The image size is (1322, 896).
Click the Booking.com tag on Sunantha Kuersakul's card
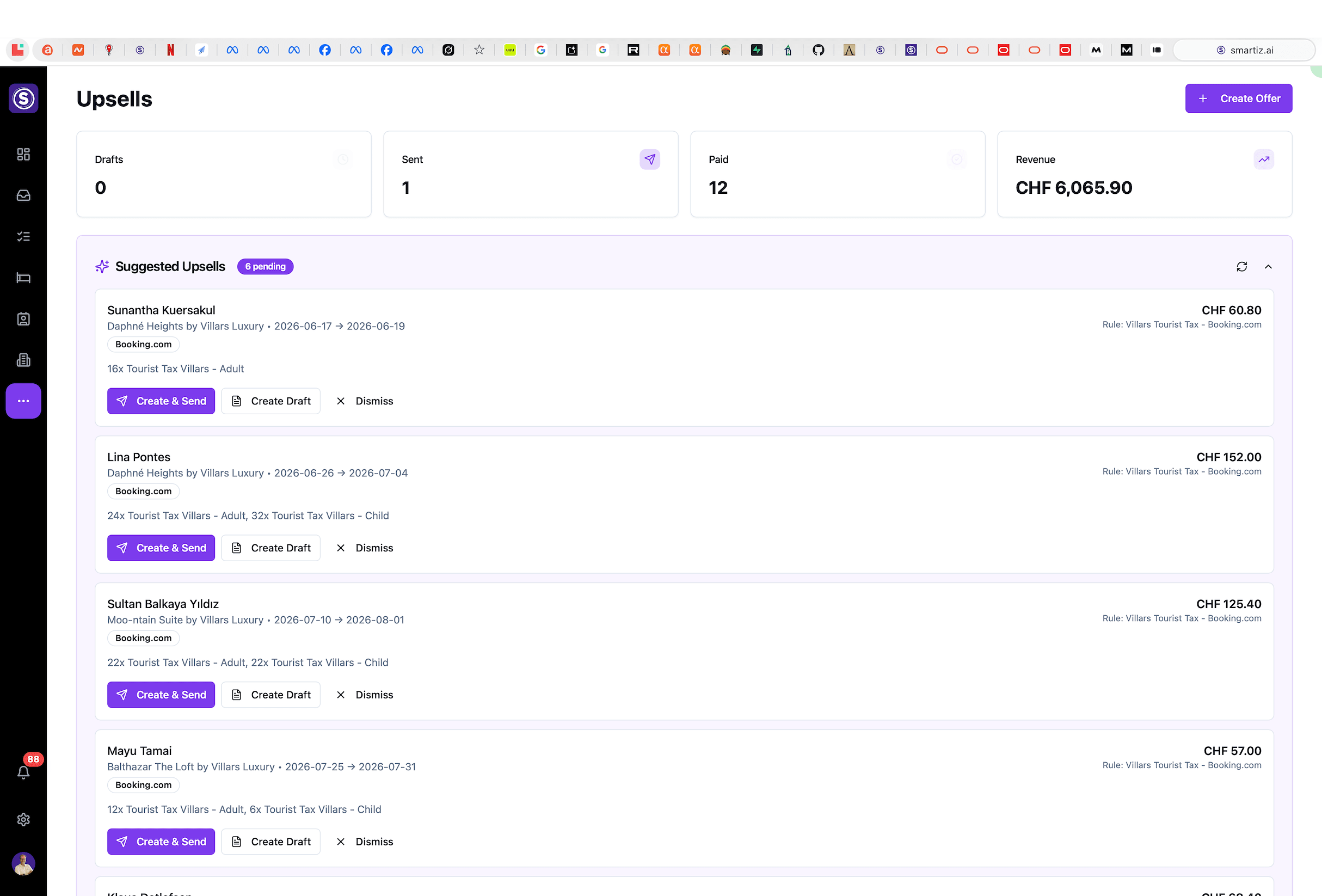click(x=143, y=344)
